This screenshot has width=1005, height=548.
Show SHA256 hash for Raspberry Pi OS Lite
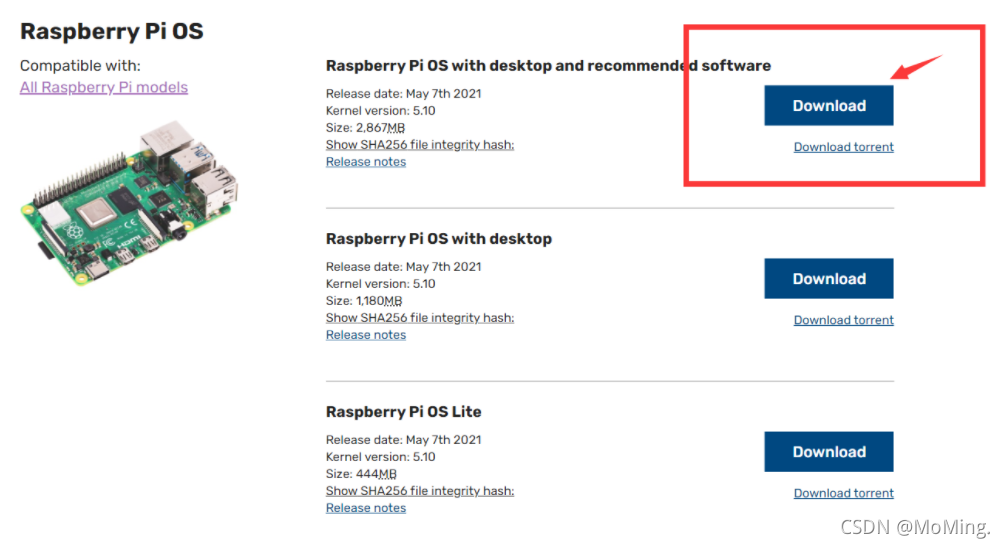pyautogui.click(x=420, y=491)
